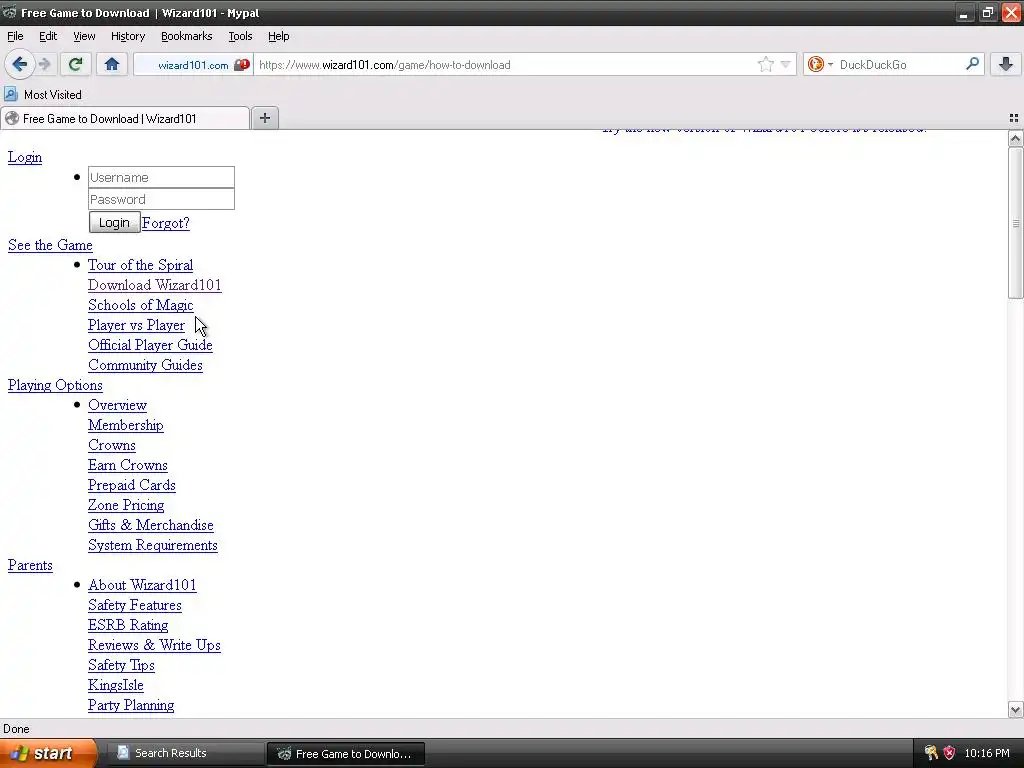Screen dimensions: 1024x768
Task: Bookmark this page with the star icon
Action: (x=766, y=64)
